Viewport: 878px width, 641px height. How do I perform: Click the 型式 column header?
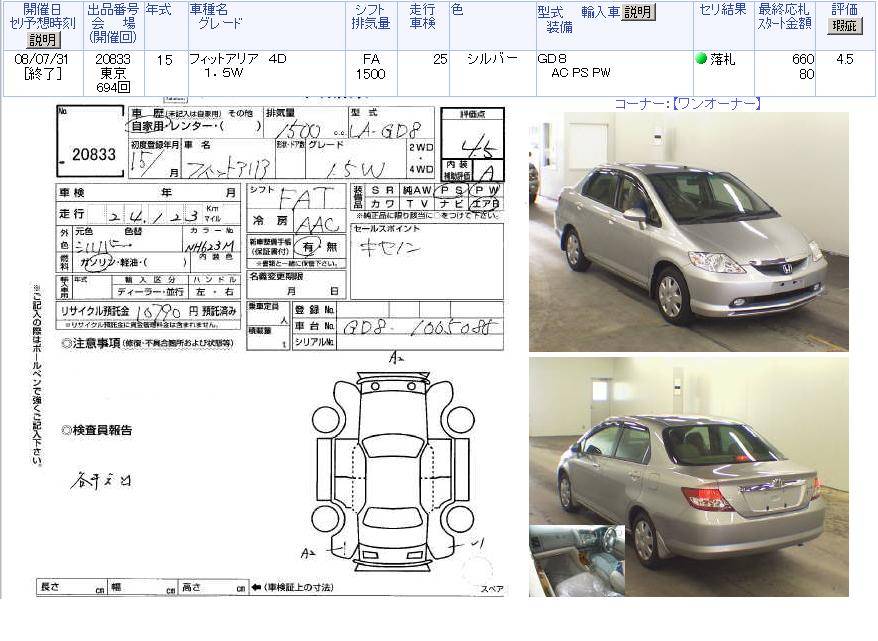[x=550, y=12]
